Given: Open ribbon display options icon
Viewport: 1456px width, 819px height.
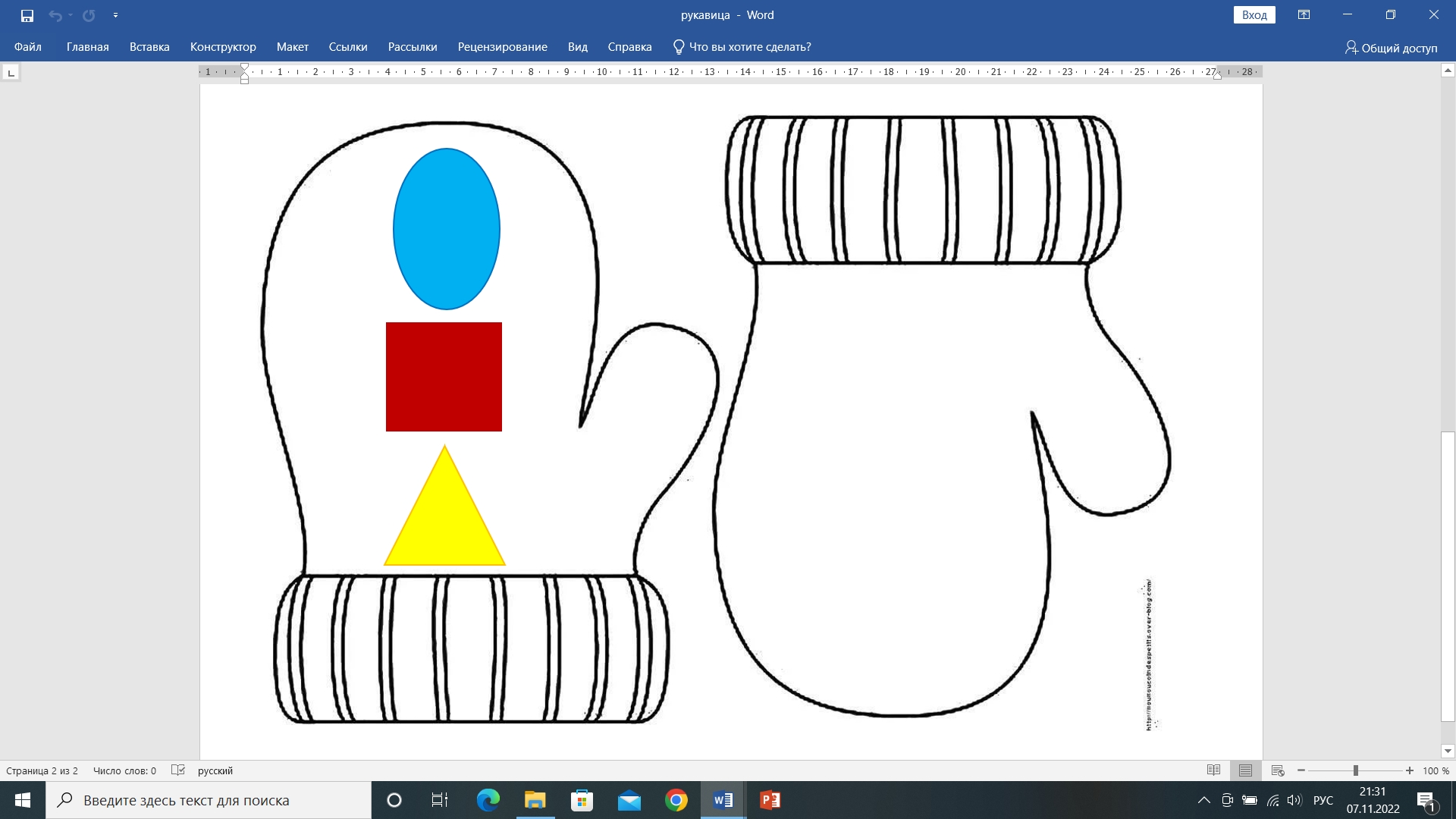Looking at the screenshot, I should click(1304, 15).
